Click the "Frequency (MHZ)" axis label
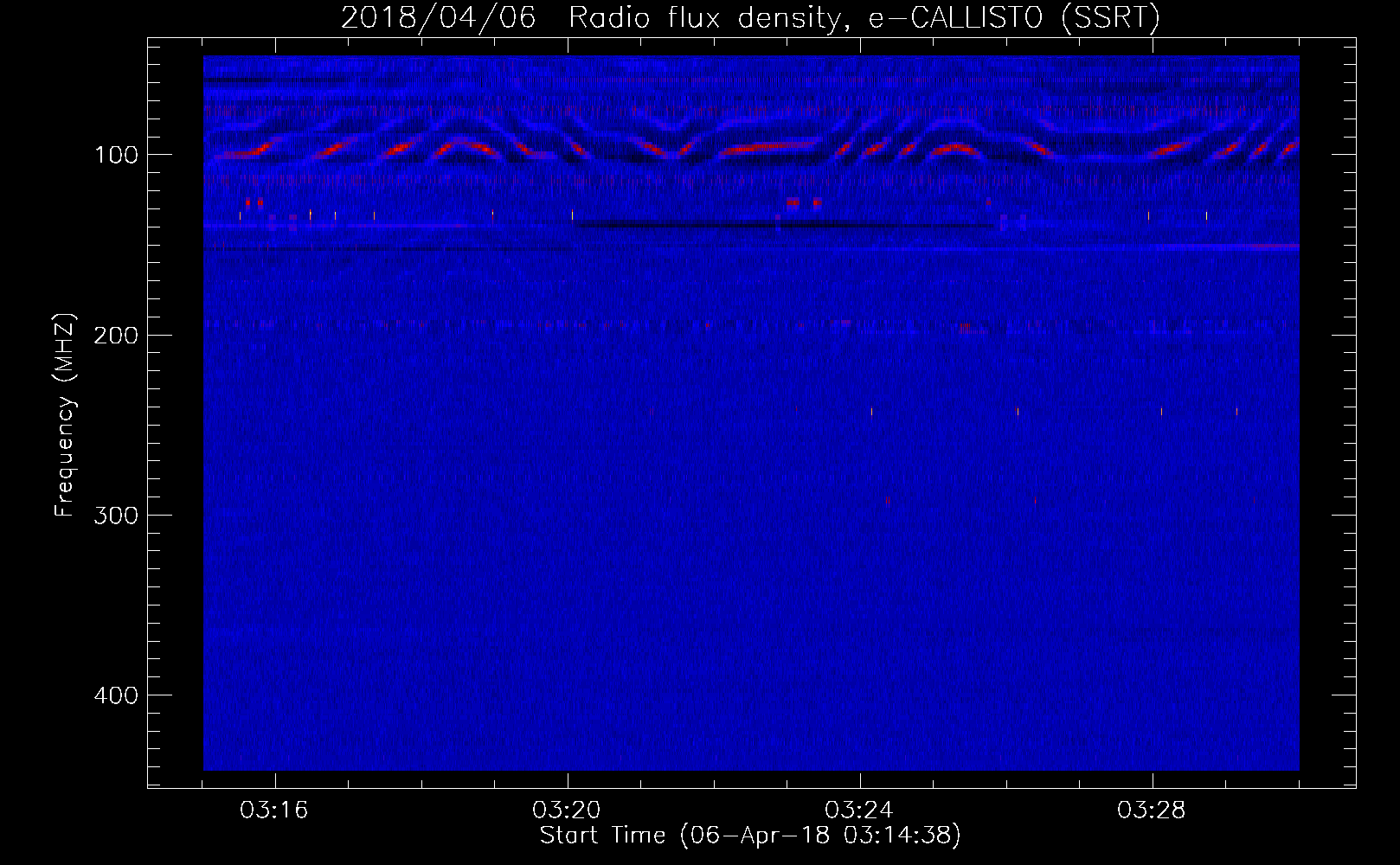Screen dimensions: 1400x865 pos(65,415)
